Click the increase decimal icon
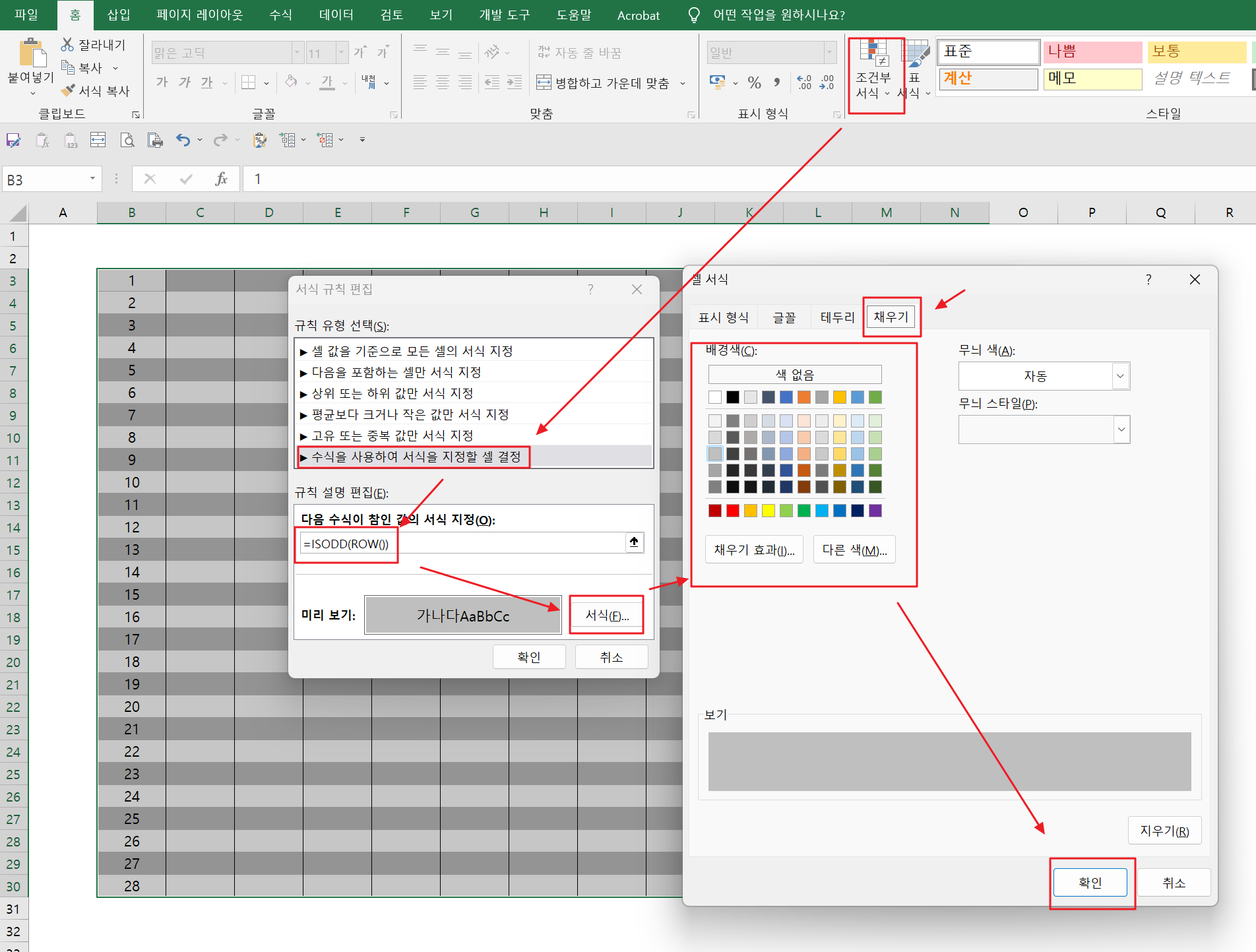This screenshot has height=952, width=1256. point(804,82)
